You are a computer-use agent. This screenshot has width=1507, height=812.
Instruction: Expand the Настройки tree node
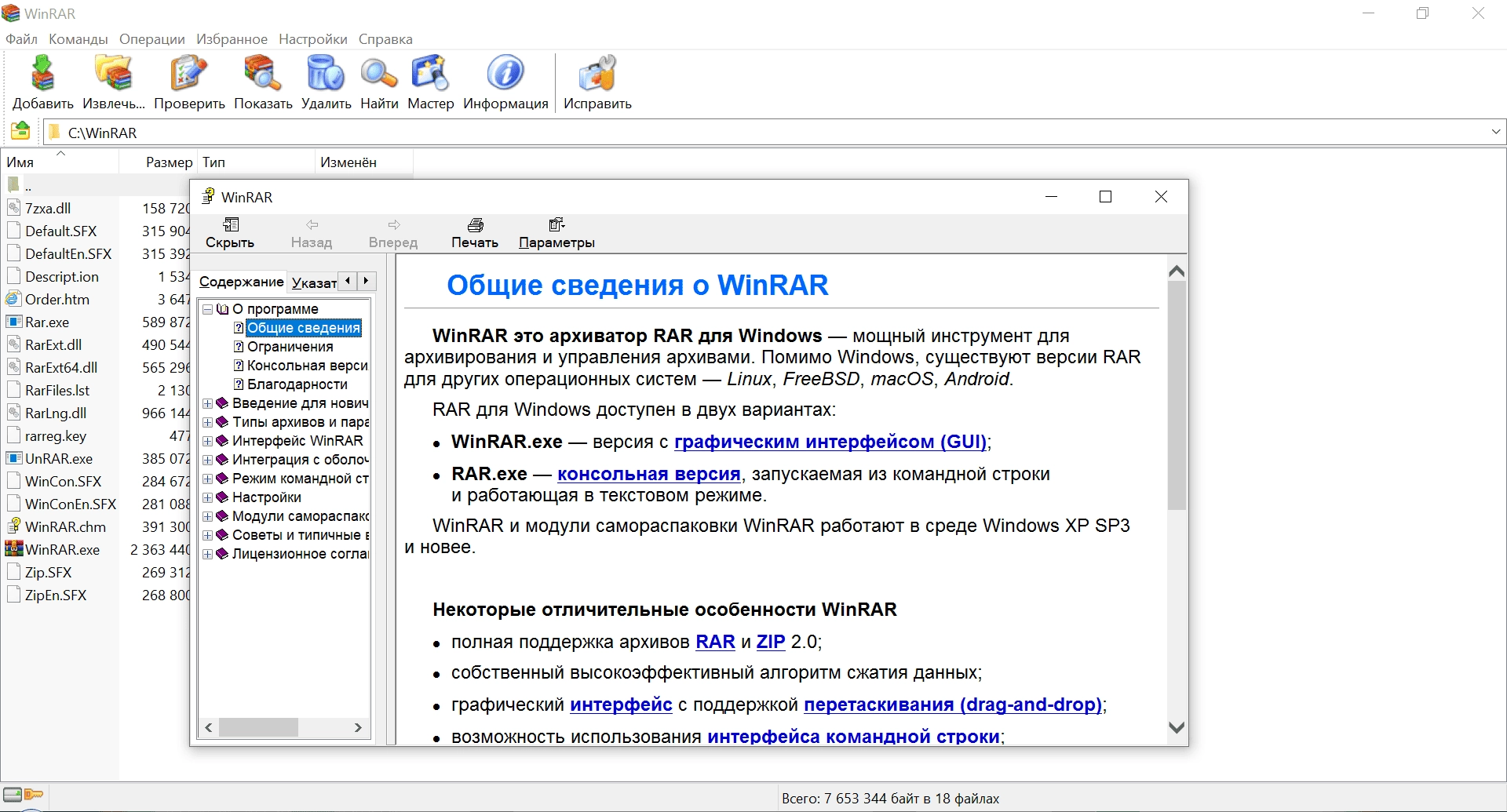(x=207, y=497)
